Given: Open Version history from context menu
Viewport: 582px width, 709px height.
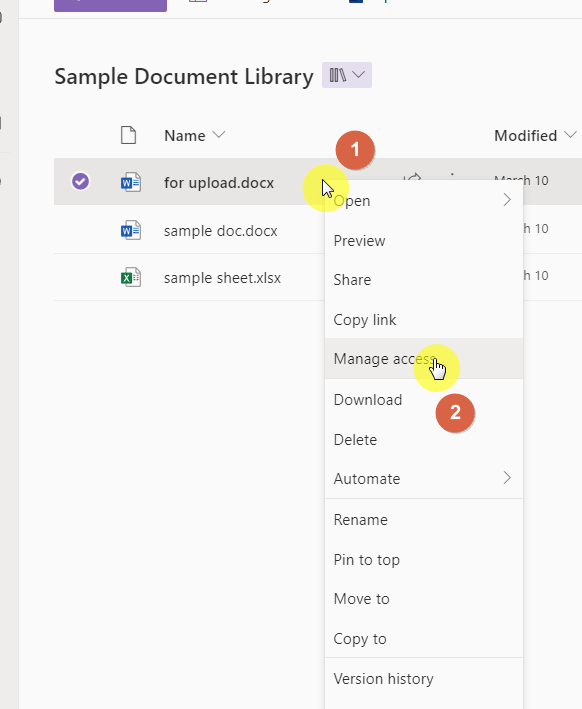Looking at the screenshot, I should pos(424,679).
